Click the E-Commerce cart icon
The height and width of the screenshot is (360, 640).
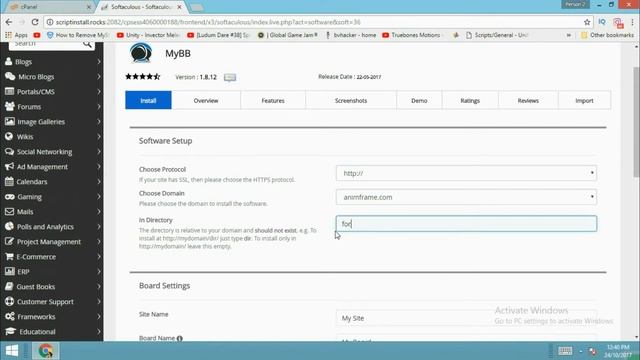click(x=9, y=257)
